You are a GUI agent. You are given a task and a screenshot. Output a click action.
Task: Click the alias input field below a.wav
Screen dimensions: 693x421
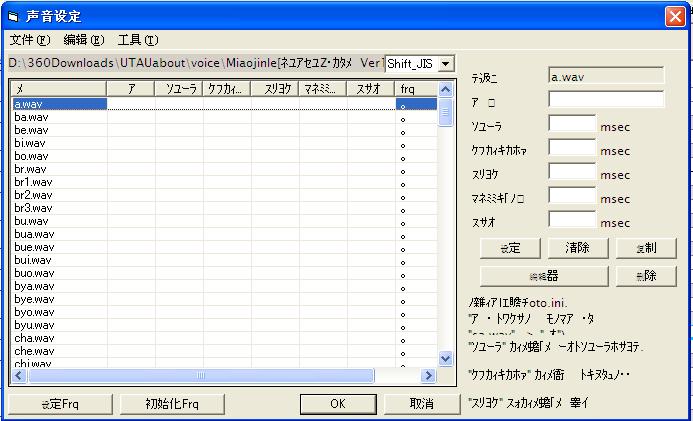tap(606, 100)
